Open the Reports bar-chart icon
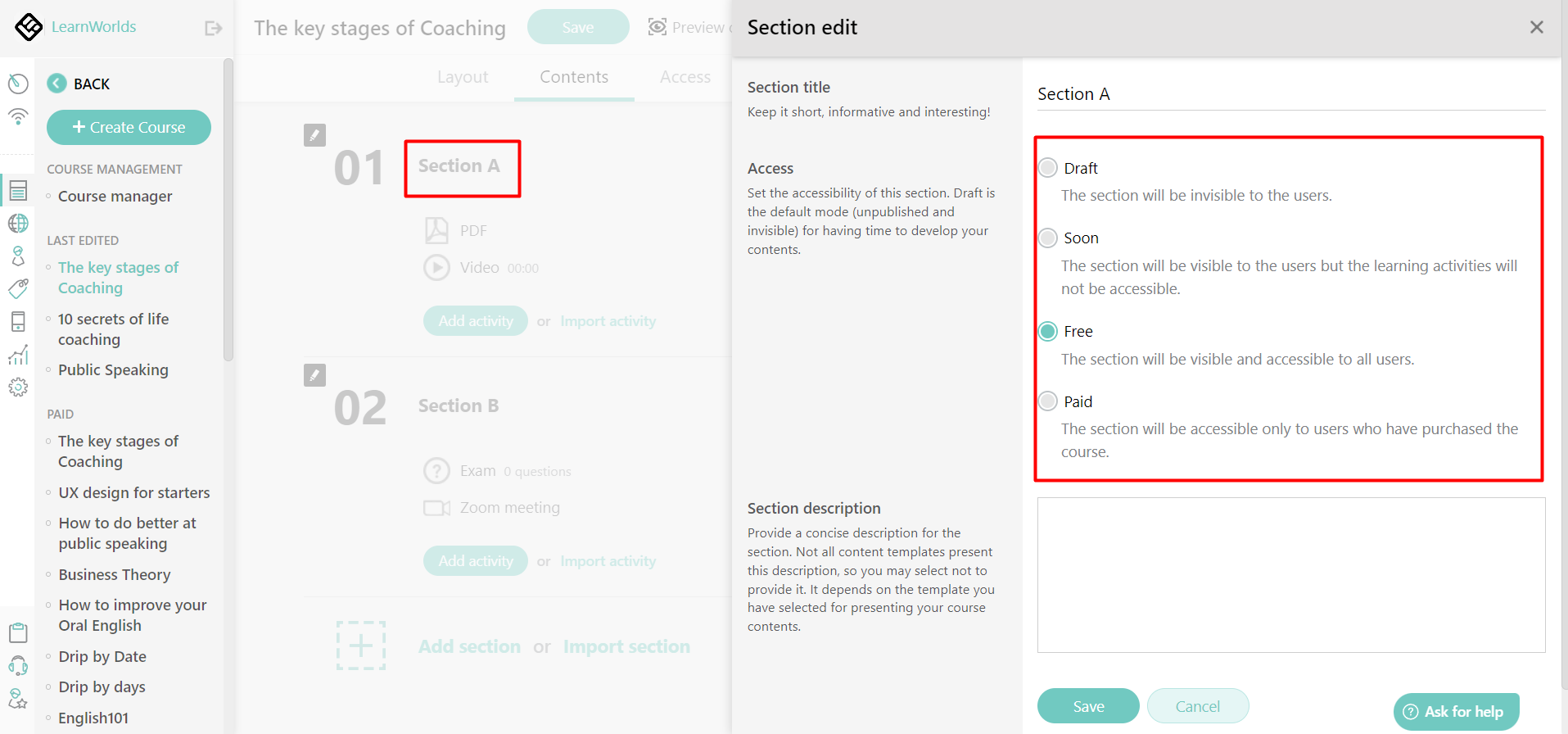The width and height of the screenshot is (1568, 734). [x=18, y=354]
